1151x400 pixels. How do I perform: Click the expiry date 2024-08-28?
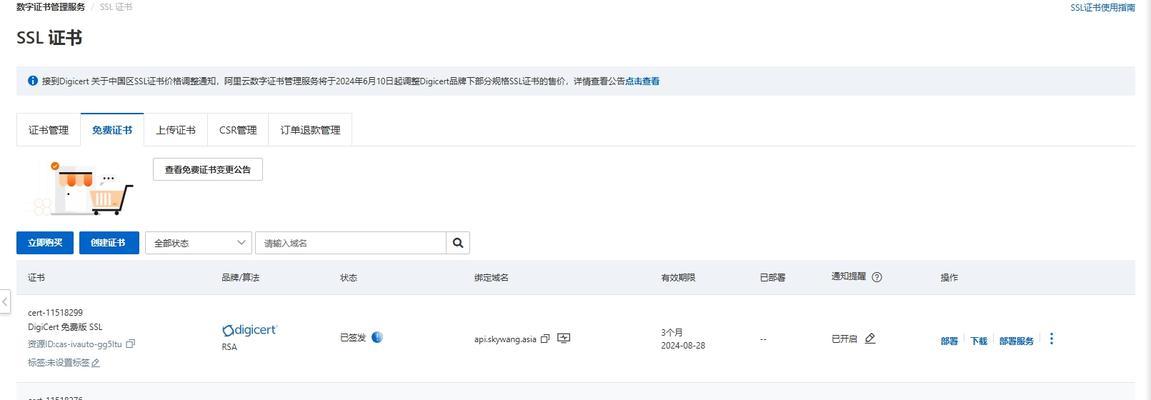click(683, 346)
